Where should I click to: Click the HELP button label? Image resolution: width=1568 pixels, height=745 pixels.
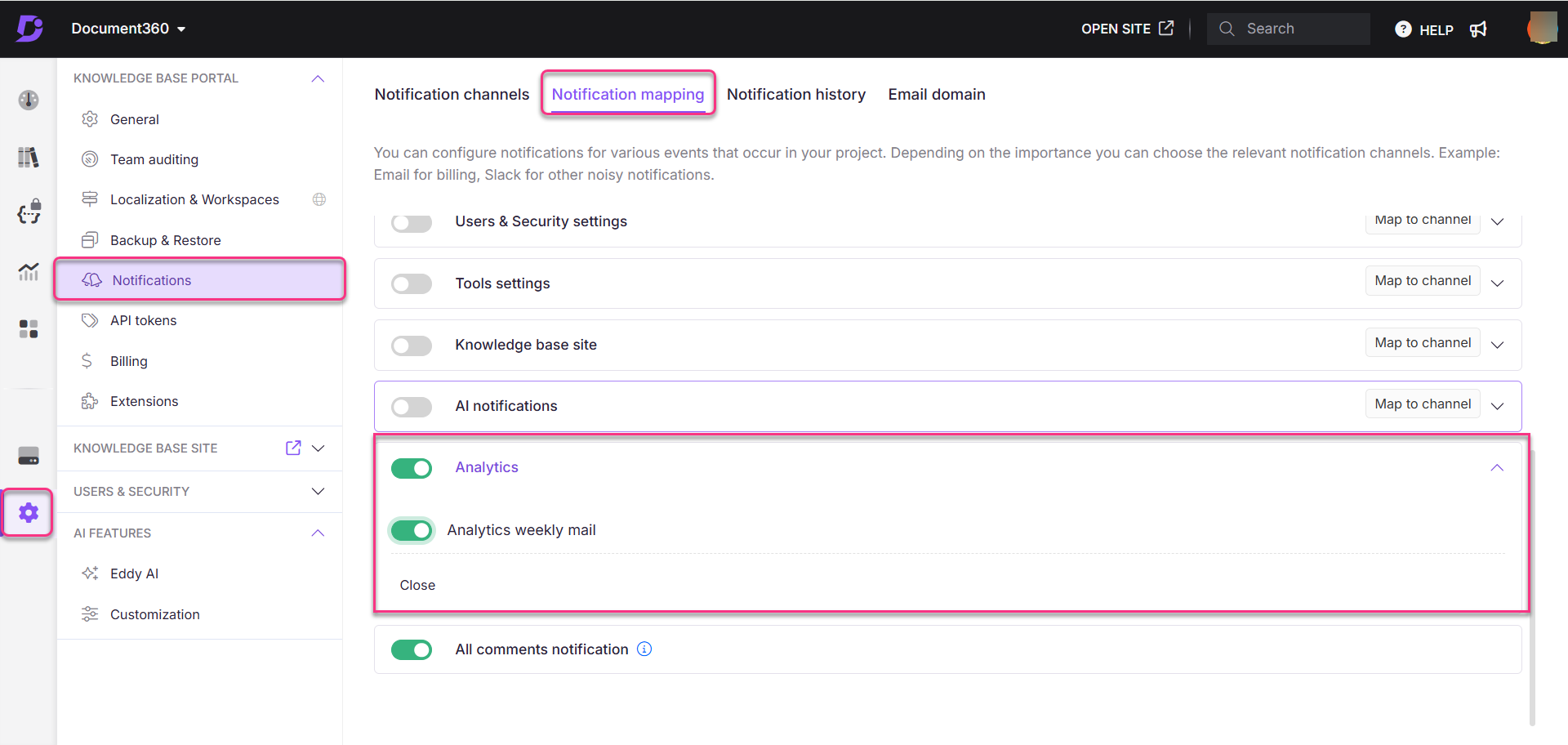coord(1437,30)
